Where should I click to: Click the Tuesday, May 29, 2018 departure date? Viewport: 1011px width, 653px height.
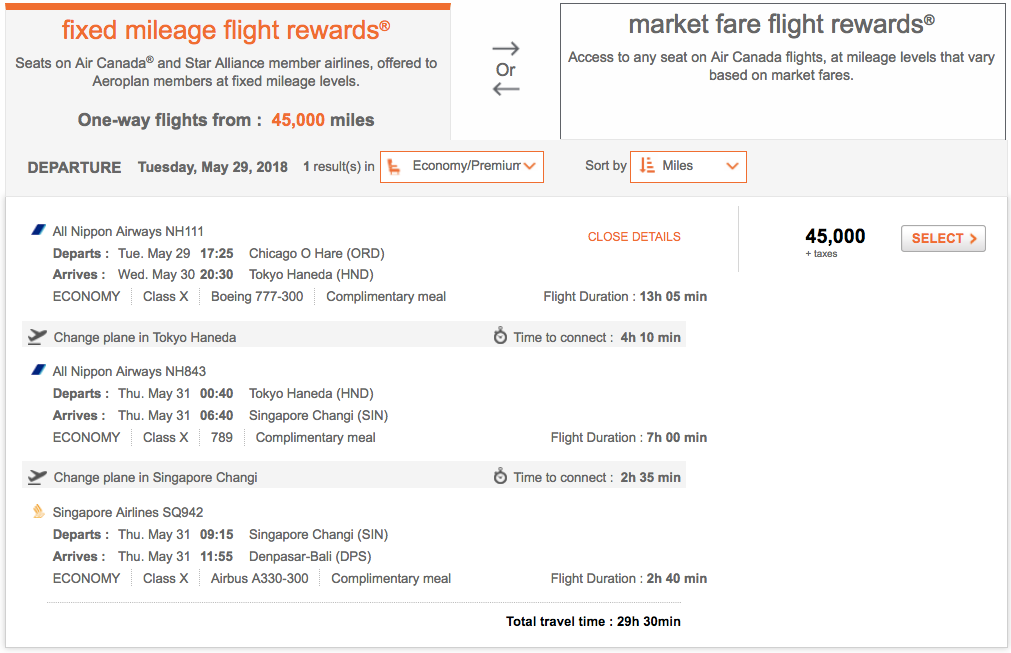pyautogui.click(x=212, y=167)
